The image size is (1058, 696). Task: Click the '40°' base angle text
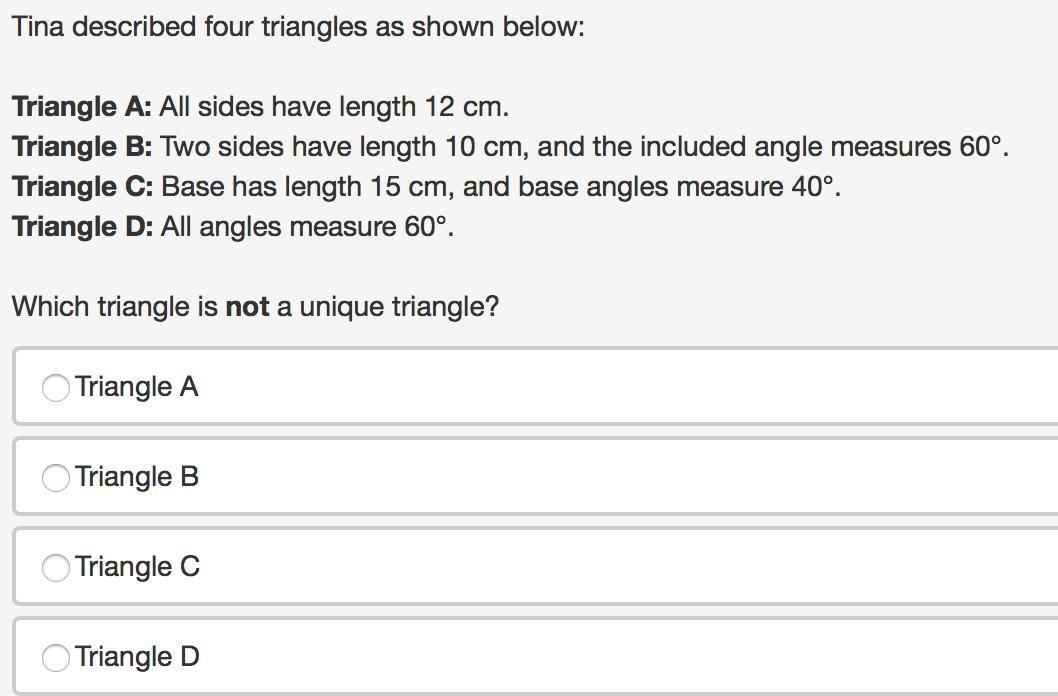(x=814, y=187)
